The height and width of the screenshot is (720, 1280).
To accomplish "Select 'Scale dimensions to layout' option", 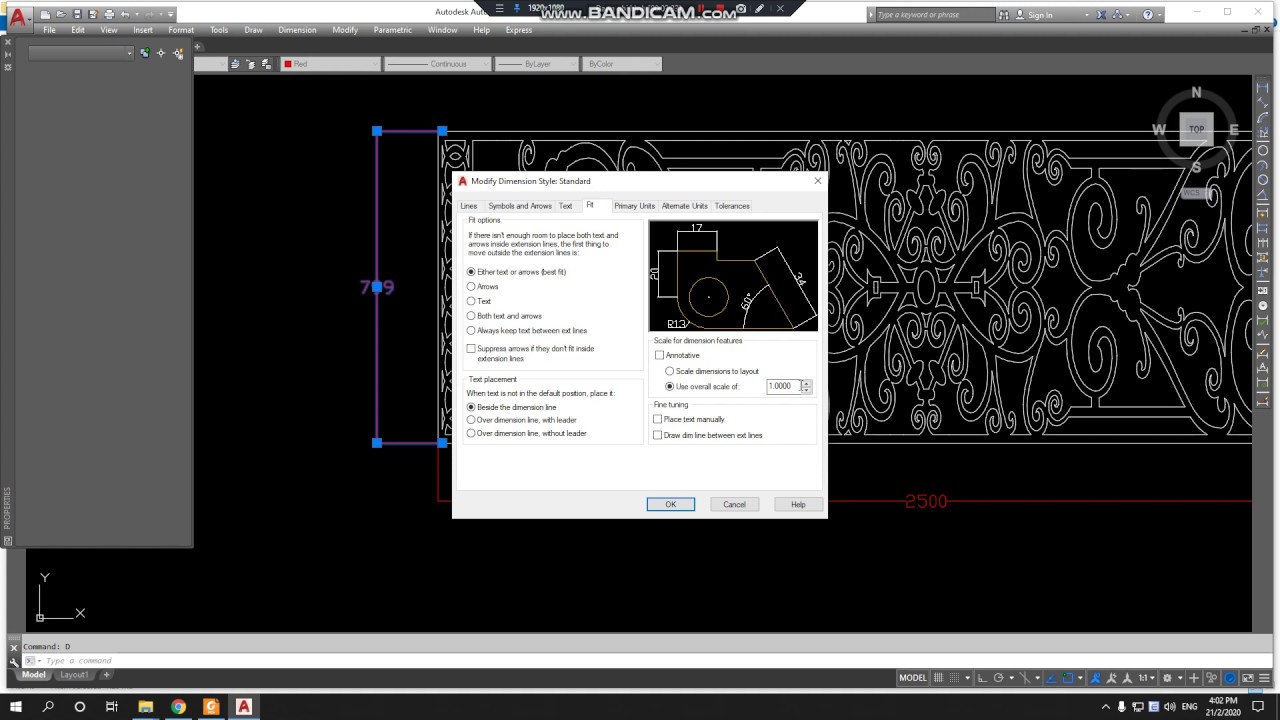I will (712, 371).
